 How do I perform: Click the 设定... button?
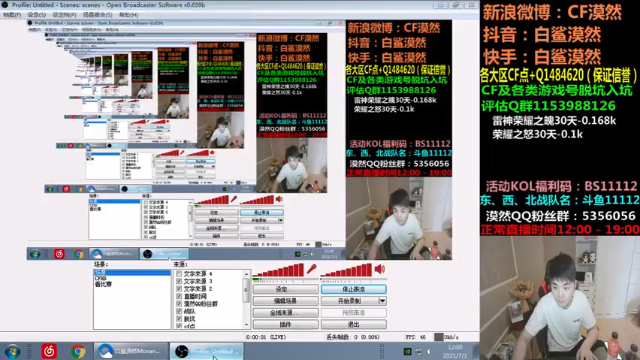coord(285,289)
